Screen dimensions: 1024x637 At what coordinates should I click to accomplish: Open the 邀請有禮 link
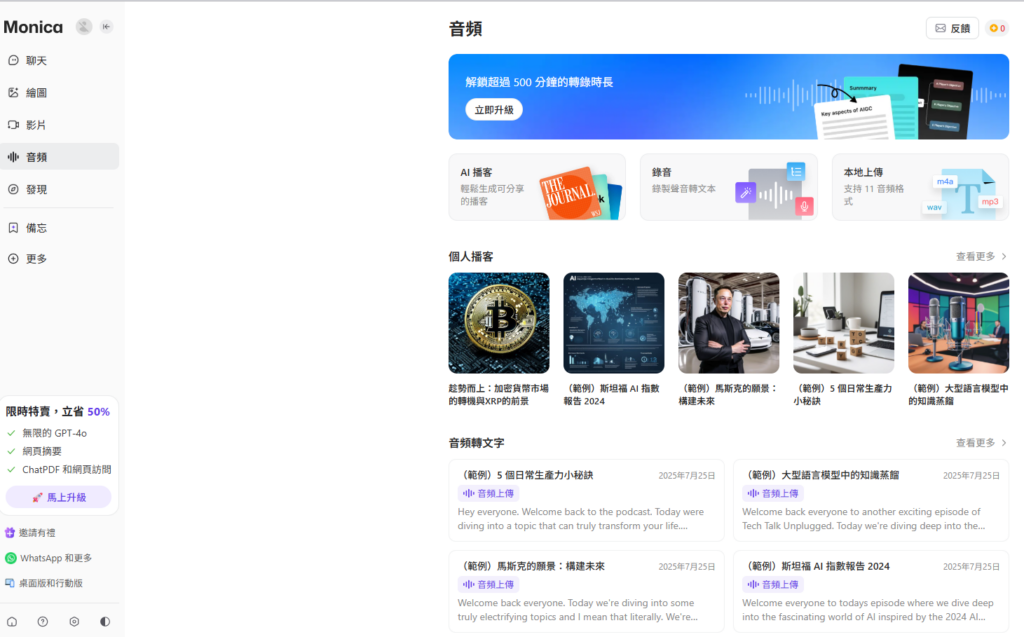pos(30,532)
